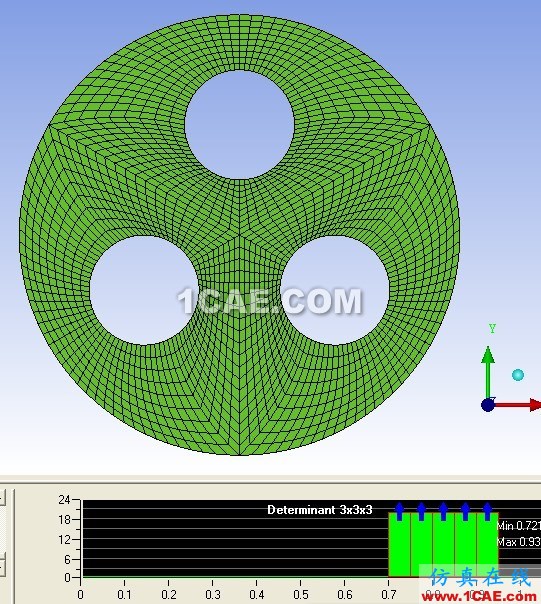Click the last blue overflow arrow on the histogram
This screenshot has width=541, height=604.
pos(487,512)
